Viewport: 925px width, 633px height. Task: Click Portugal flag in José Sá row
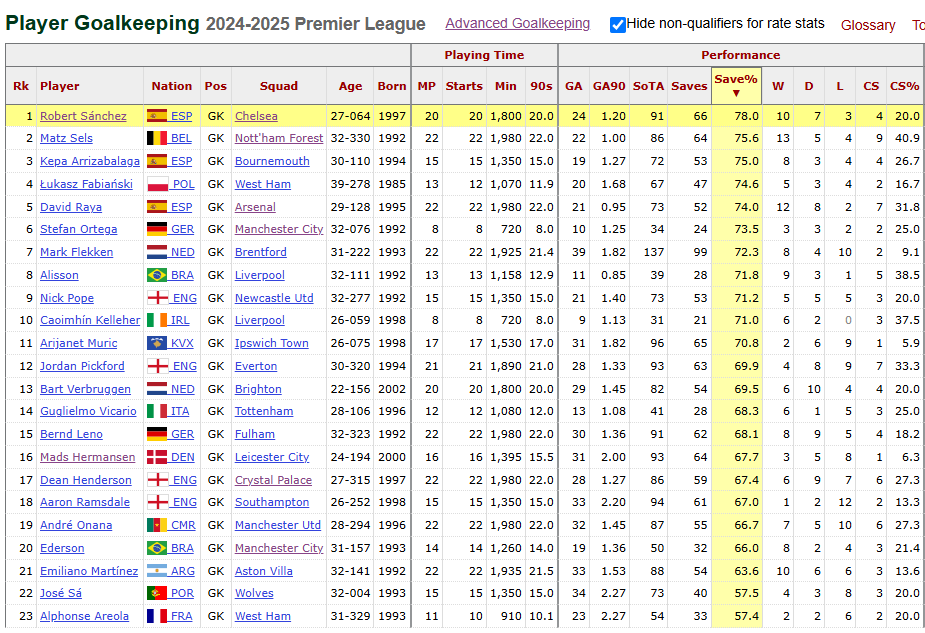(x=157, y=592)
